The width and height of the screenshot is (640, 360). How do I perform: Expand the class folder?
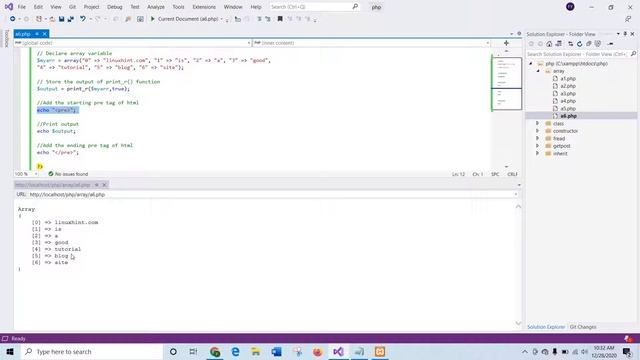click(538, 123)
